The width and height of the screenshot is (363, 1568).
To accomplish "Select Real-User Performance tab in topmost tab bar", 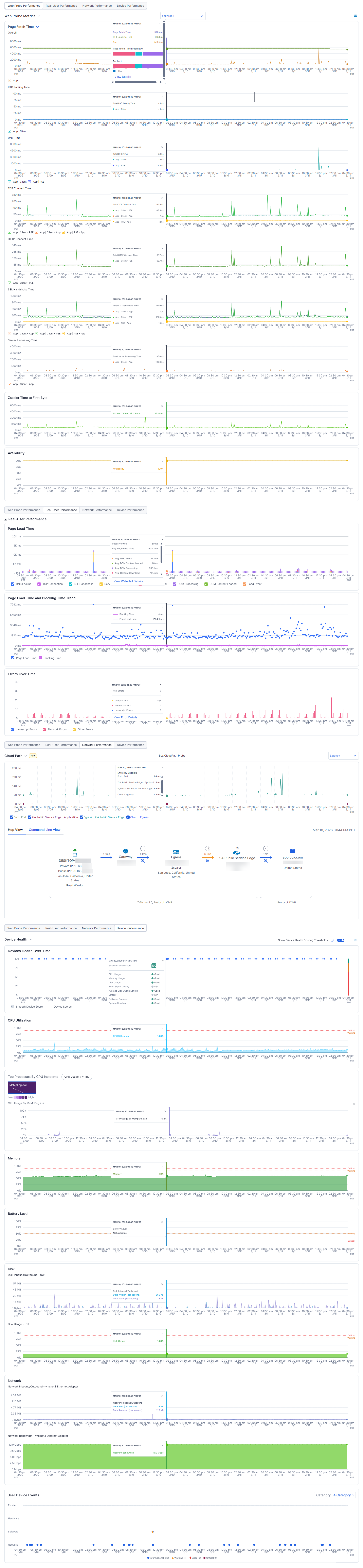I will 61,5.
